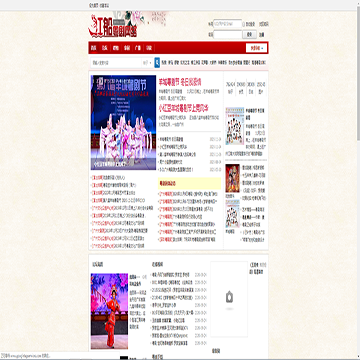This screenshot has height=360, width=360.
Task: Click into the username input field
Action: point(228,24)
